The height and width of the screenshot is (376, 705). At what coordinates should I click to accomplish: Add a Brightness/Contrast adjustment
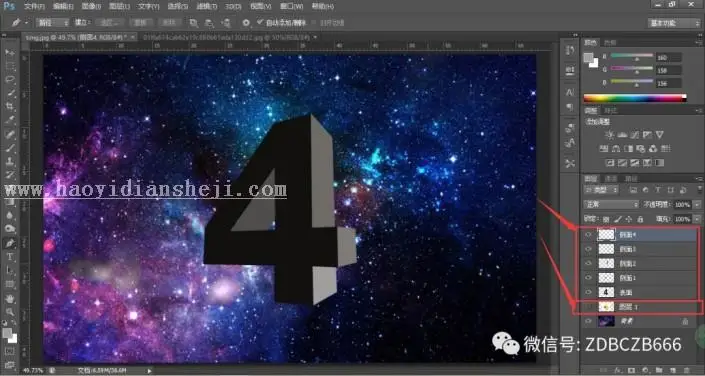[610, 134]
